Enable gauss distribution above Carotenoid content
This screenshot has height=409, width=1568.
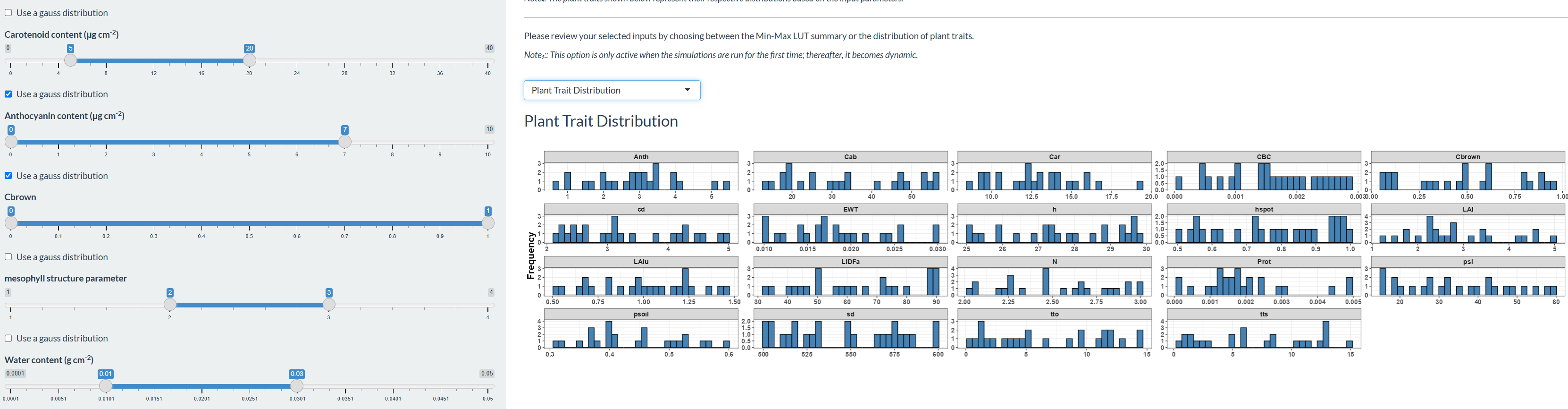click(8, 13)
